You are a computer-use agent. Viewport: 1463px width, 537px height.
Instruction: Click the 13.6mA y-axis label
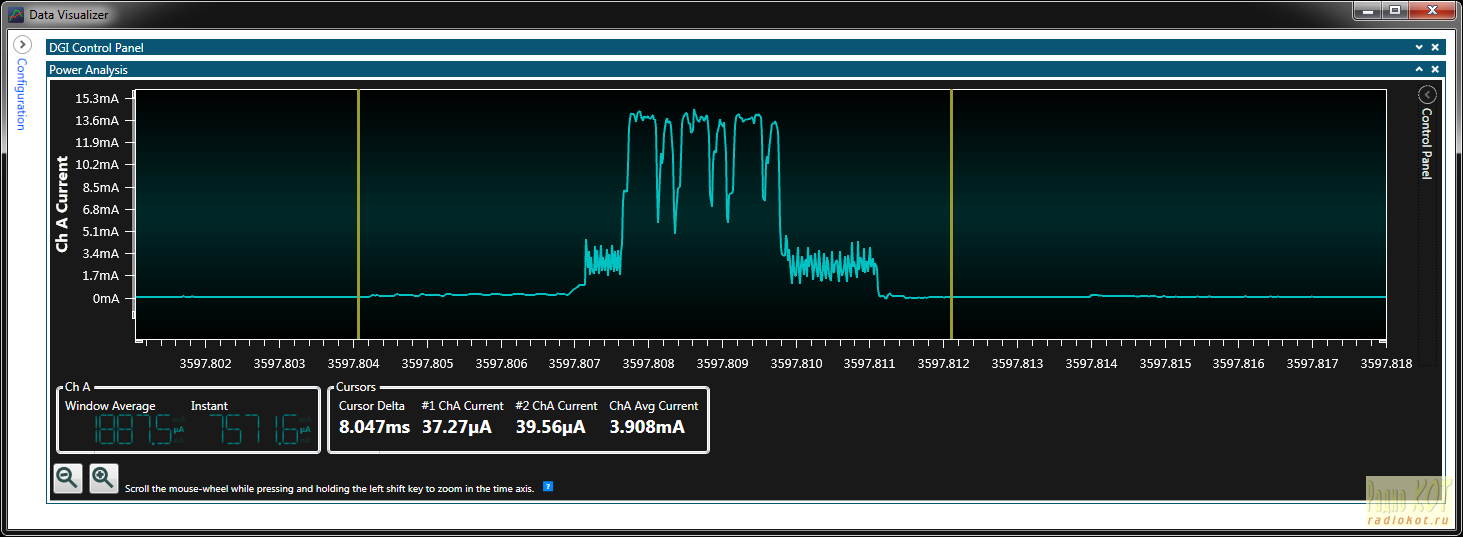pyautogui.click(x=98, y=120)
